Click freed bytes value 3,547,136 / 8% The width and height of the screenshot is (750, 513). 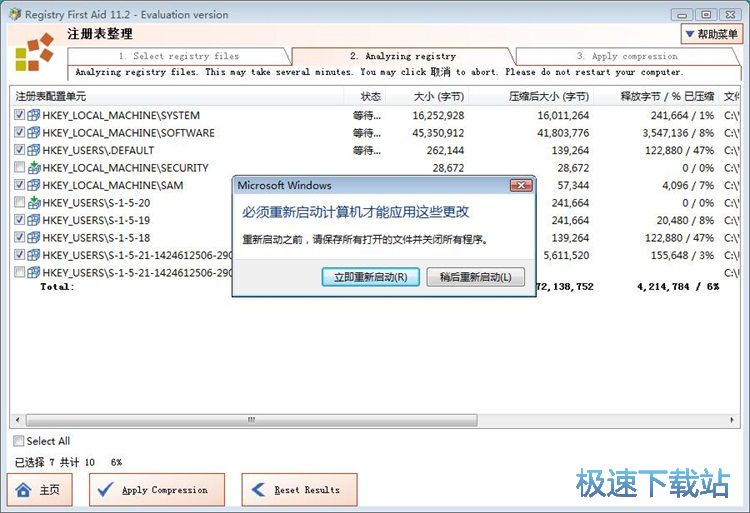[678, 132]
